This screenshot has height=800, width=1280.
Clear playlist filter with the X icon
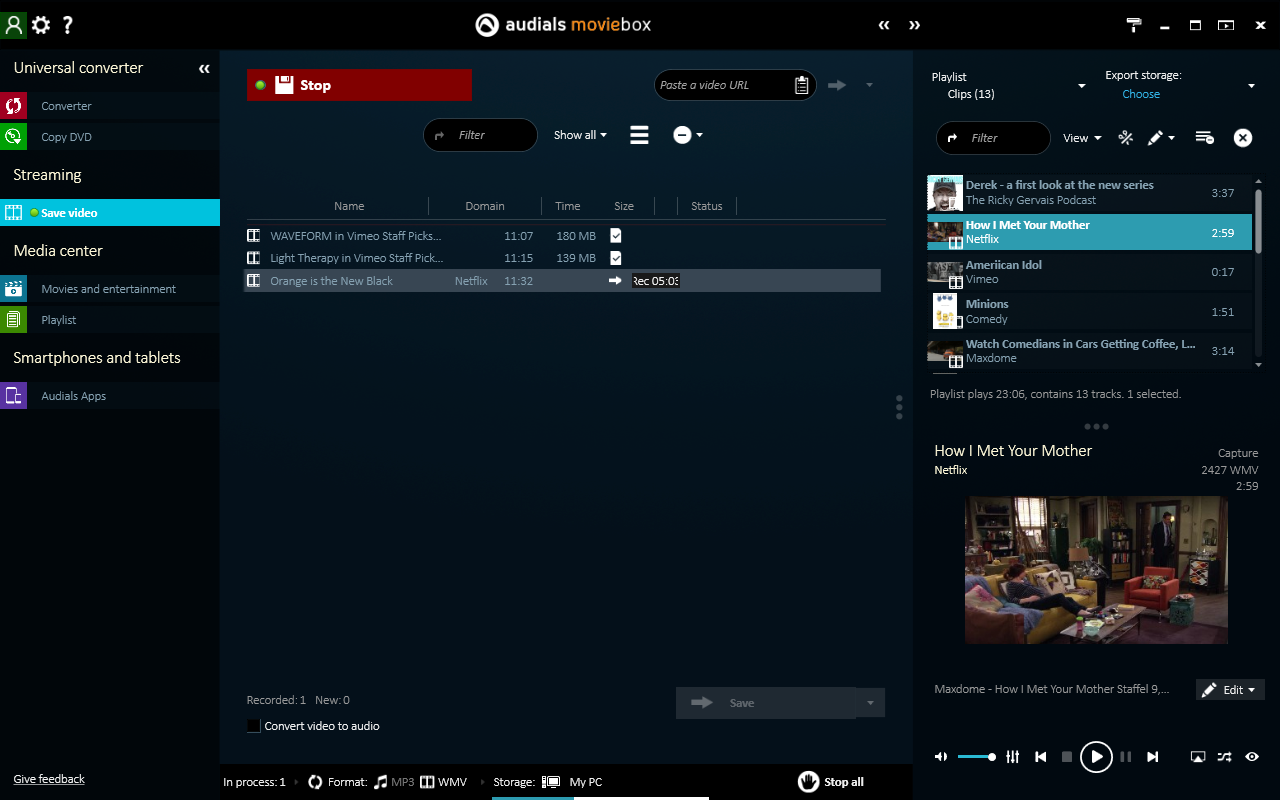click(x=1242, y=138)
